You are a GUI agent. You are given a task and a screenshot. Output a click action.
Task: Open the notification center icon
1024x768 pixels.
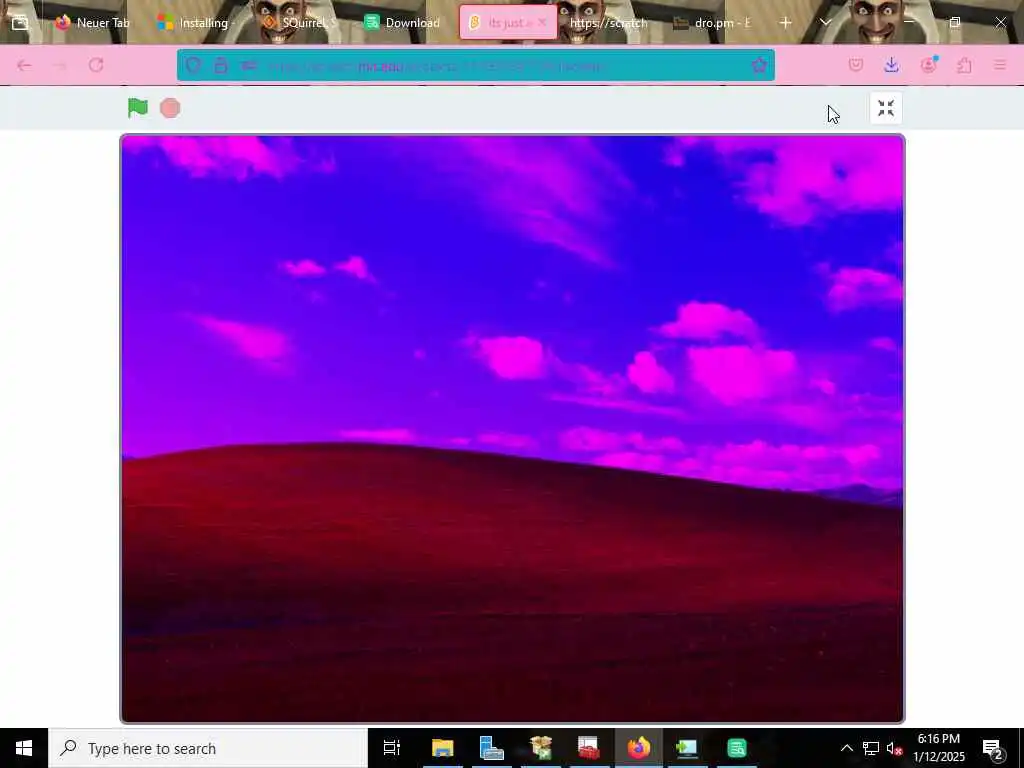pos(993,748)
